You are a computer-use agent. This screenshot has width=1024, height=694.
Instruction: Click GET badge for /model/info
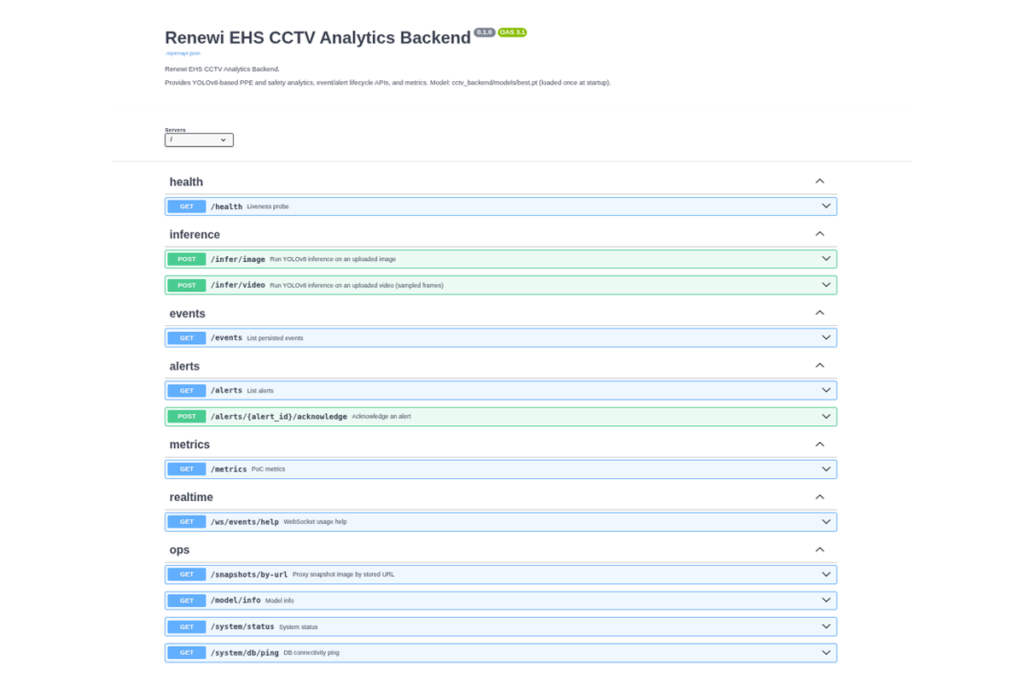(187, 601)
